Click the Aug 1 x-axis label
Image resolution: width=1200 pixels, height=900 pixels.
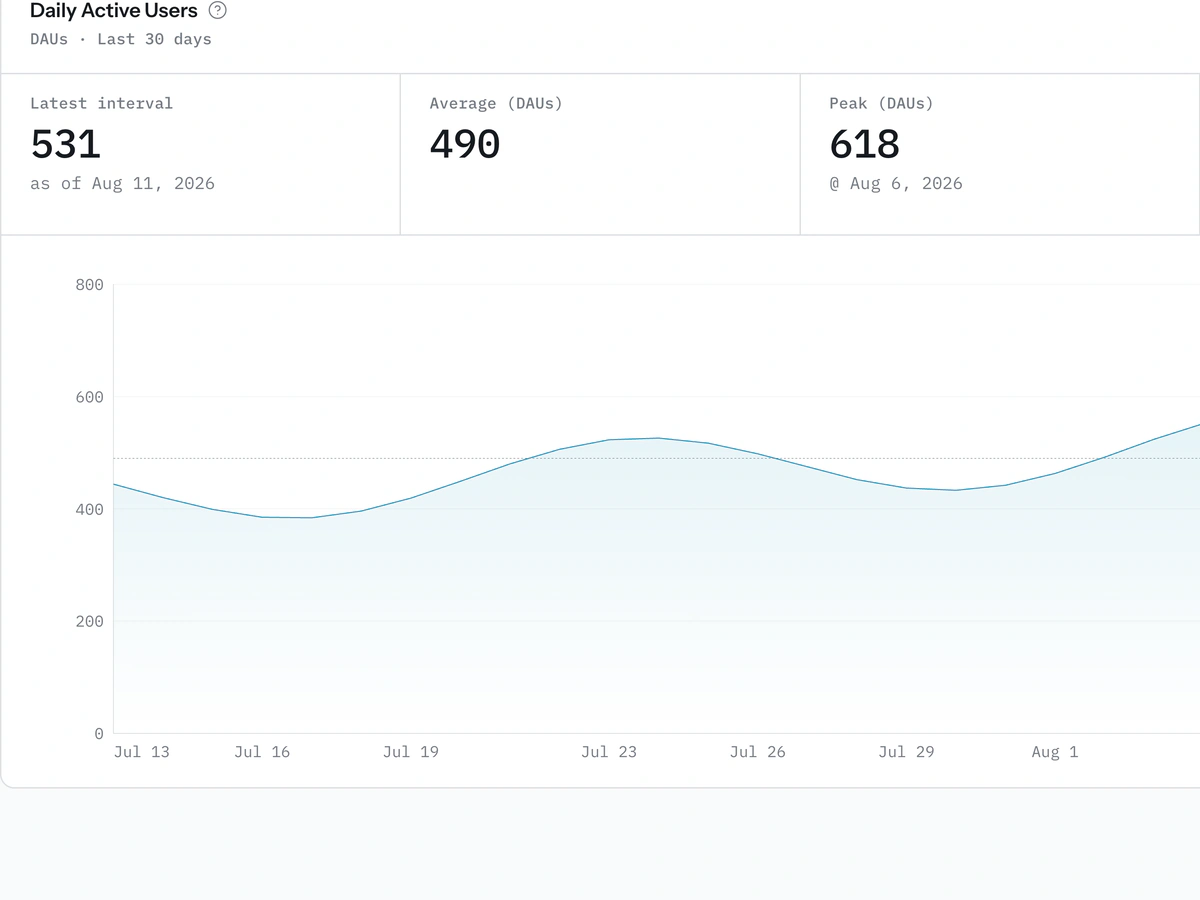click(x=1055, y=752)
